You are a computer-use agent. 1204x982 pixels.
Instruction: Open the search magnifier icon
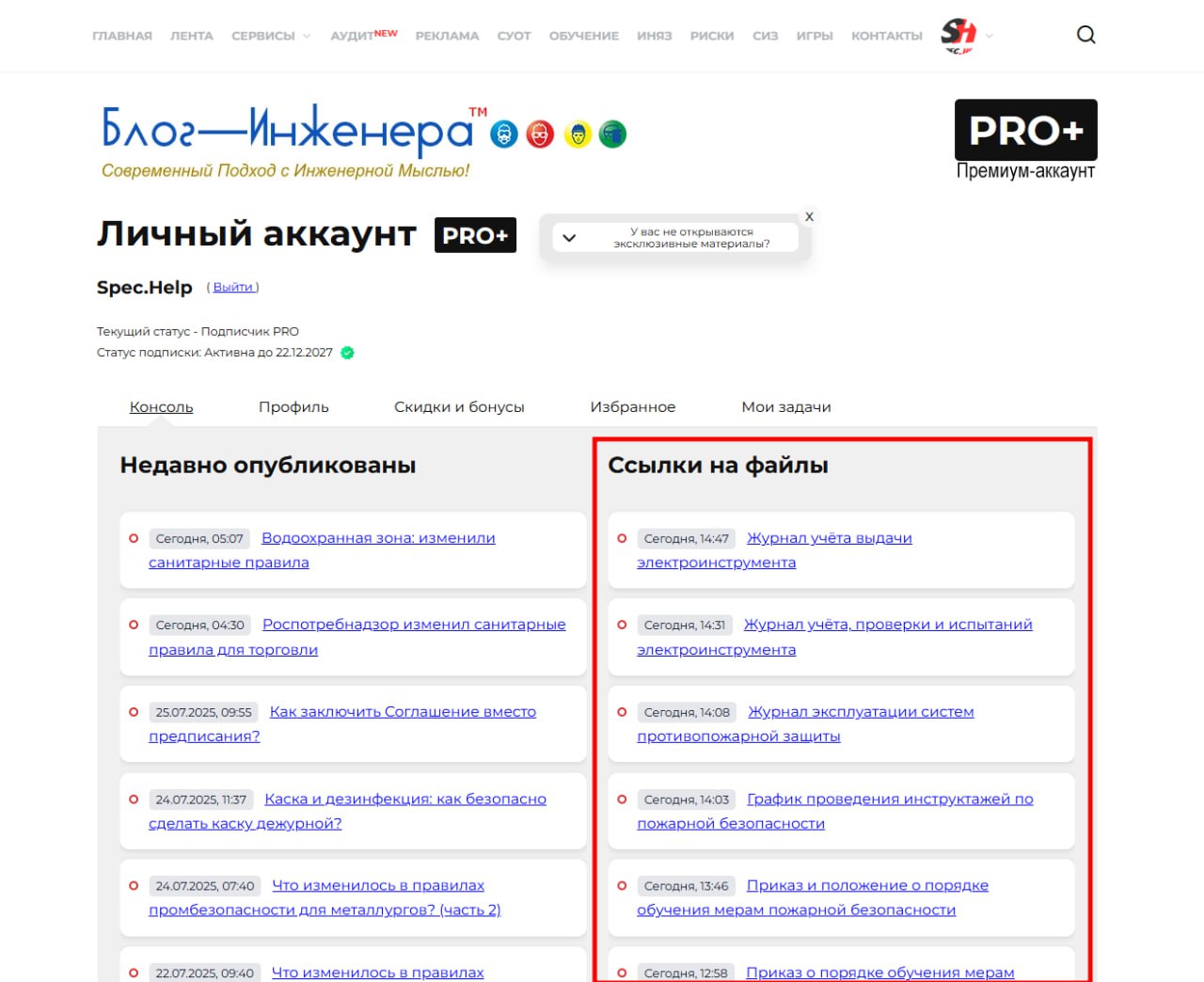1085,35
